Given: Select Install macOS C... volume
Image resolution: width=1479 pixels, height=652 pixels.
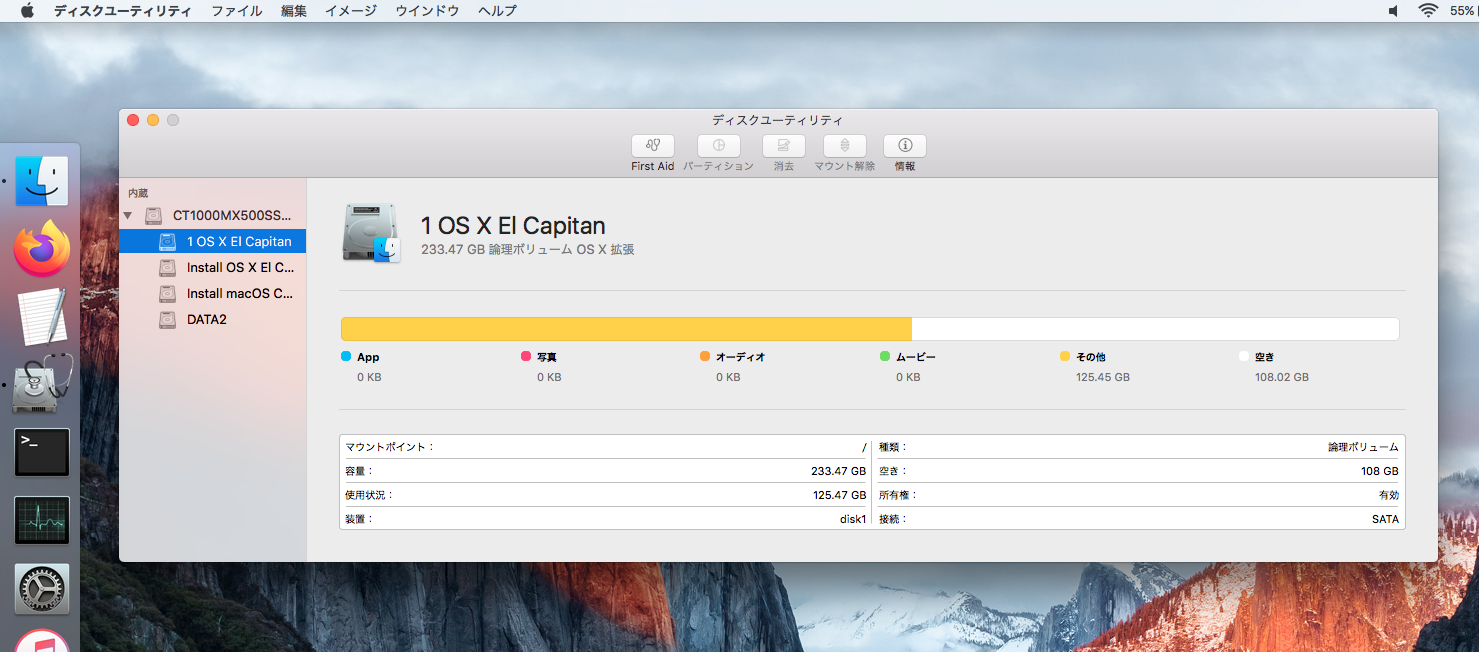Looking at the screenshot, I should pyautogui.click(x=239, y=294).
